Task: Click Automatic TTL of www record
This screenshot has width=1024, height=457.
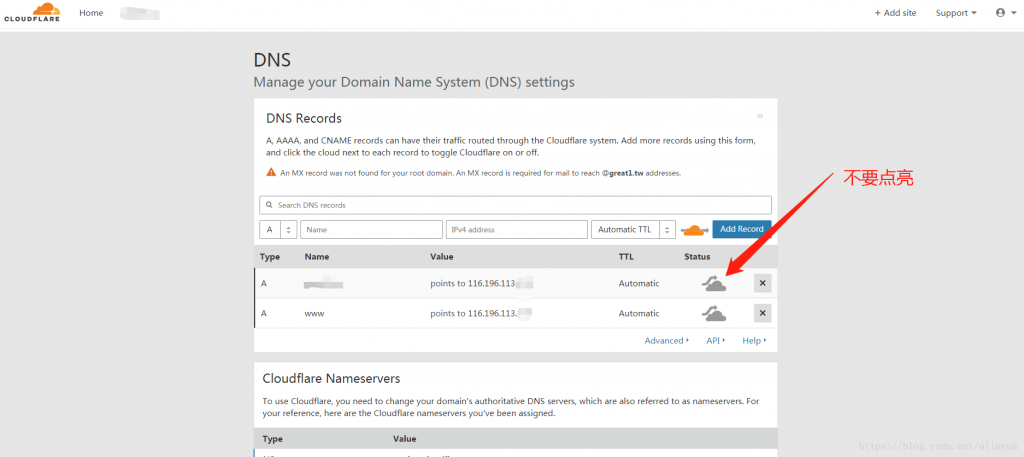Action: (639, 313)
